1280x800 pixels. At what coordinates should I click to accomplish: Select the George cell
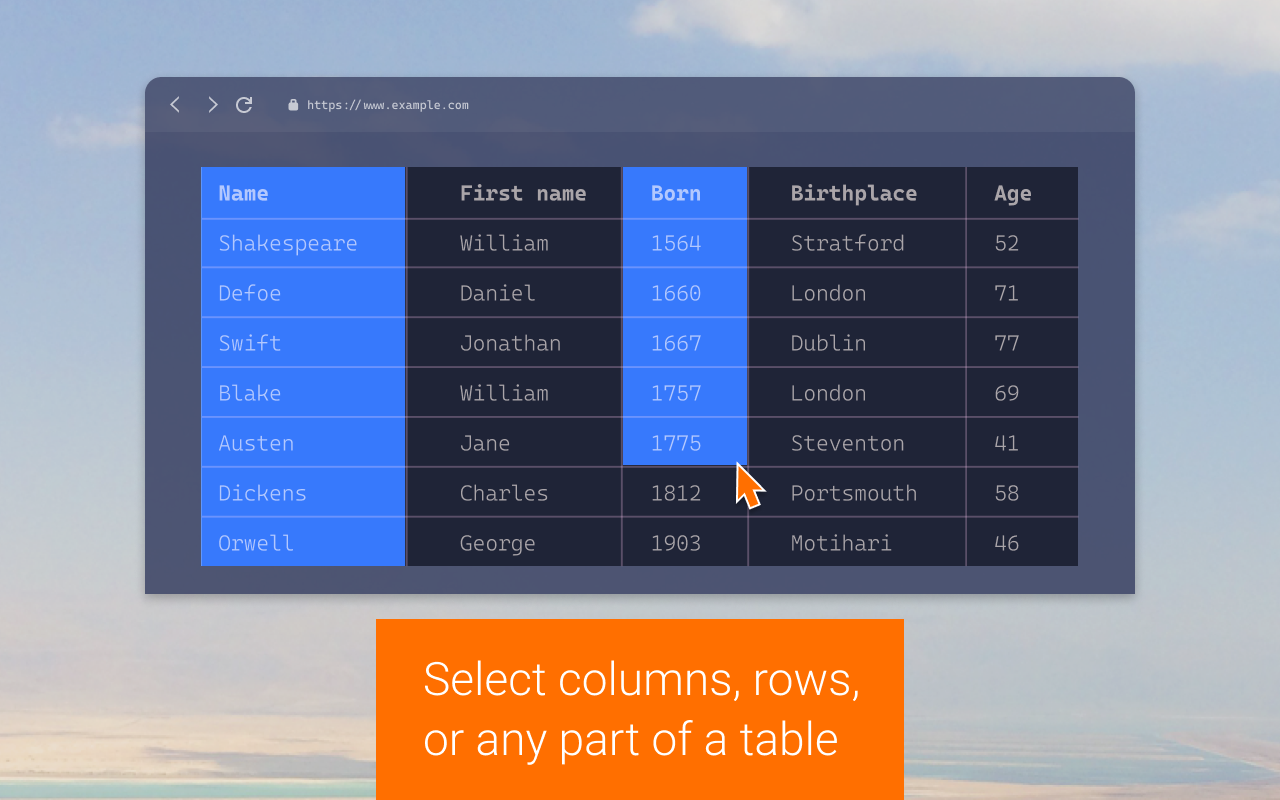tap(514, 543)
